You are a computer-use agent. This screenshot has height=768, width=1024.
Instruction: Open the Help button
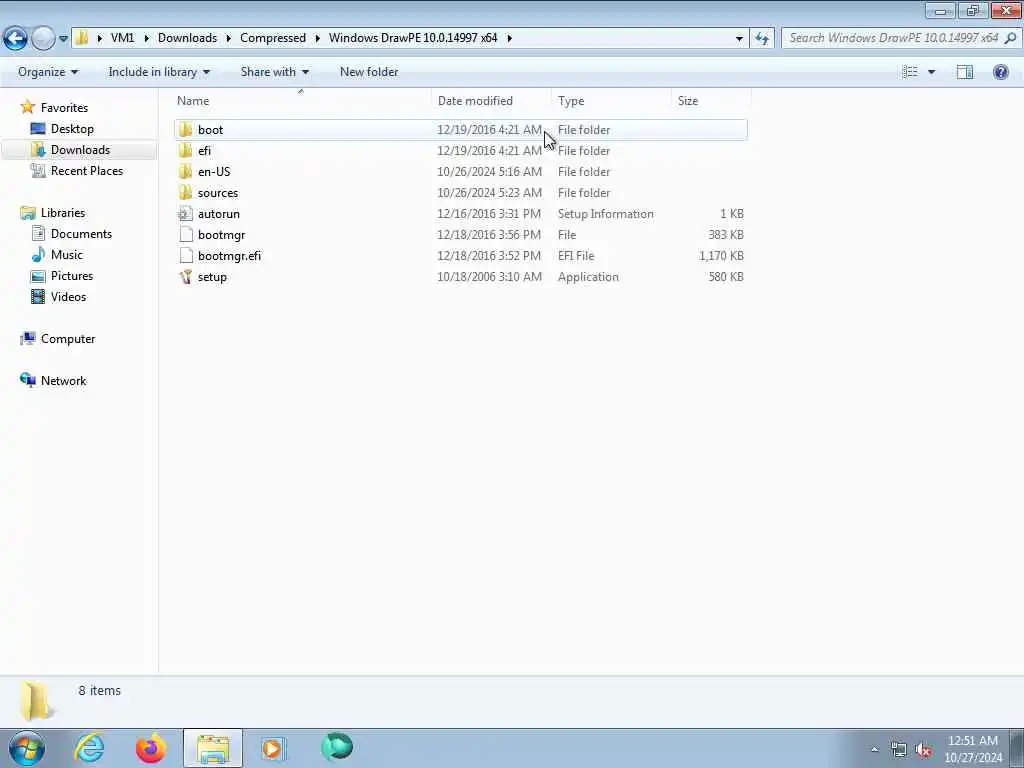click(1000, 72)
